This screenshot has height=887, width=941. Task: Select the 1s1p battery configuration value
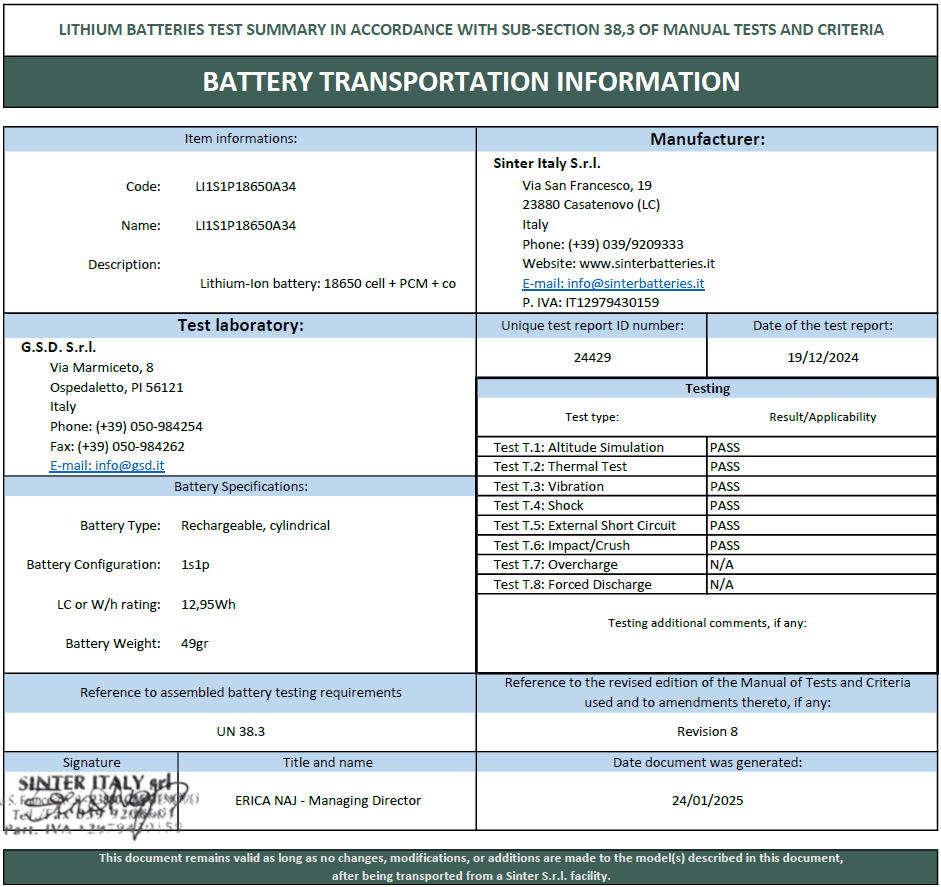click(x=195, y=565)
